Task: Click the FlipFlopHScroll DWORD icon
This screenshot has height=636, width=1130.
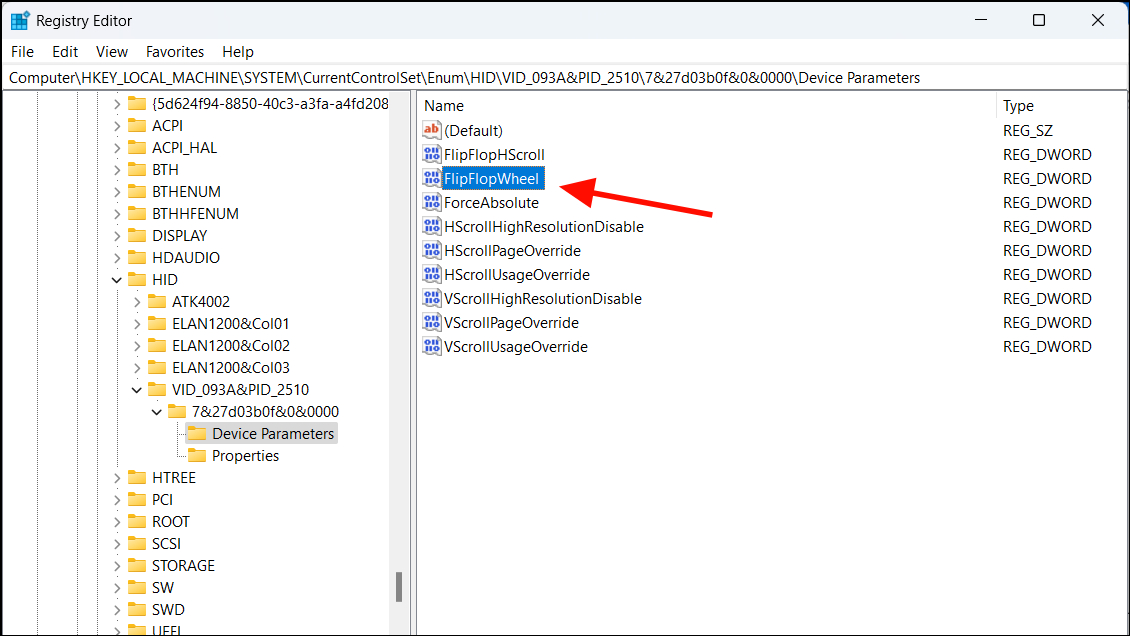Action: [431, 154]
